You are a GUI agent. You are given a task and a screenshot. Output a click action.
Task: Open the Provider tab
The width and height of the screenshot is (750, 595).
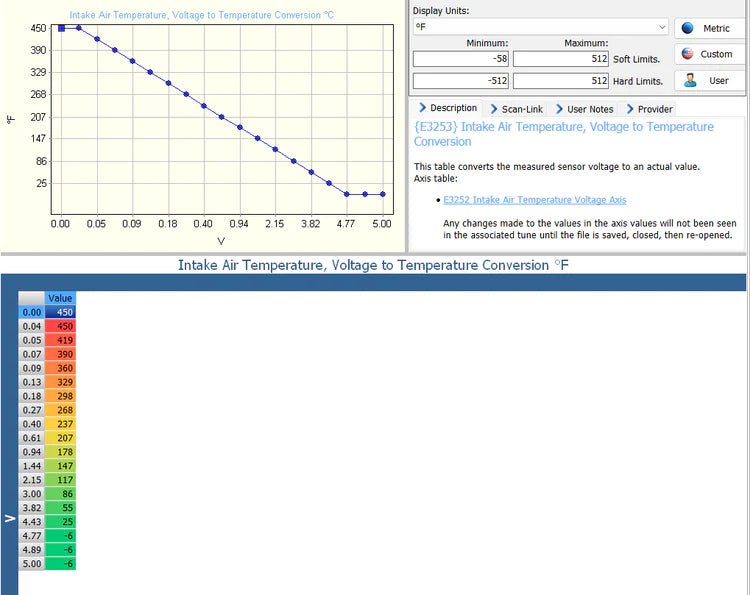(649, 108)
